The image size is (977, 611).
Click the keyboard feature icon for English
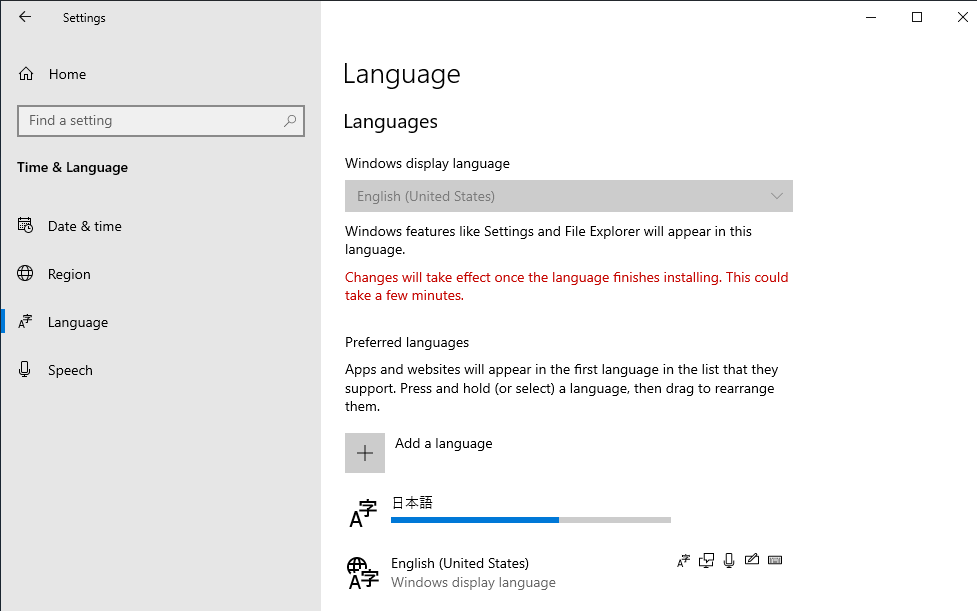pos(775,560)
